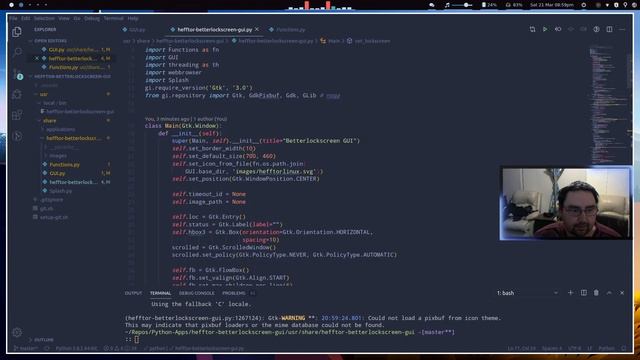
Task: Click the go back revision icon
Action: coord(558,29)
